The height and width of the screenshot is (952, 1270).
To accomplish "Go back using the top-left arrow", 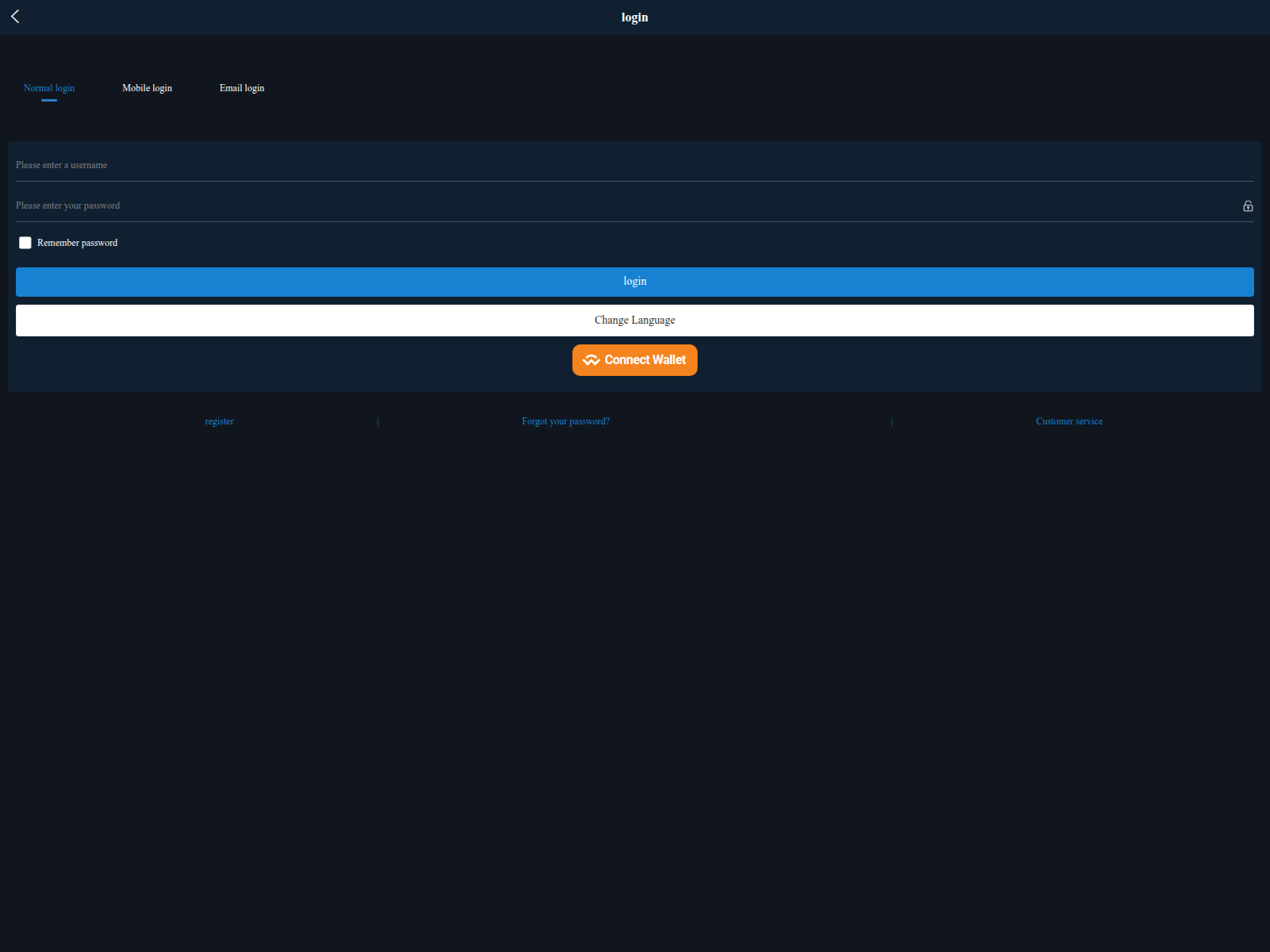I will tap(15, 17).
